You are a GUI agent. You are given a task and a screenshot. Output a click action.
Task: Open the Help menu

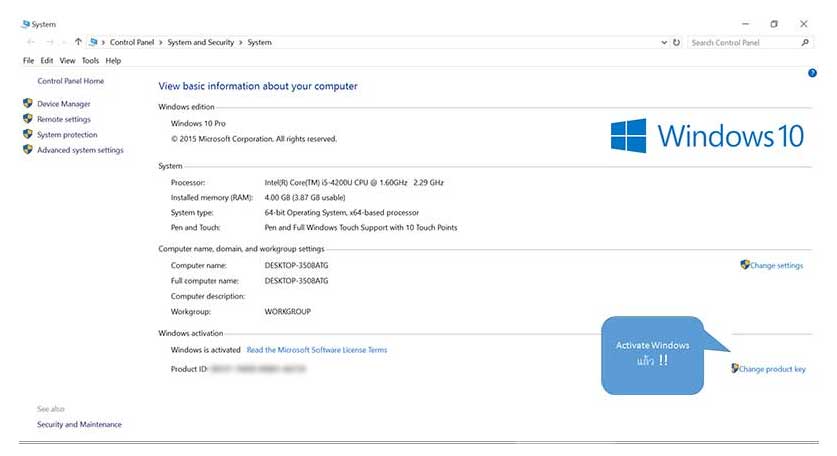113,60
